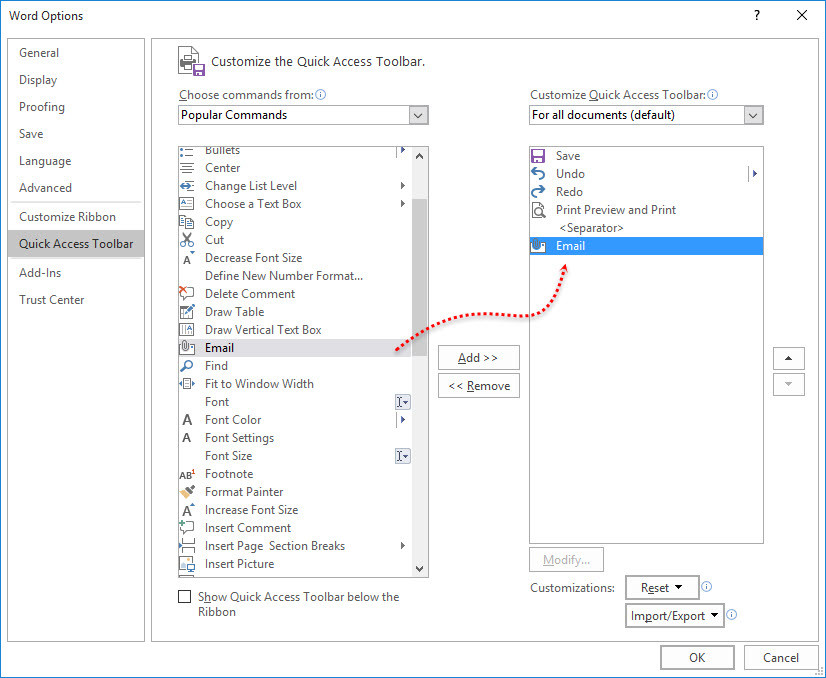
Task: Select the Delete Comment icon
Action: (186, 293)
